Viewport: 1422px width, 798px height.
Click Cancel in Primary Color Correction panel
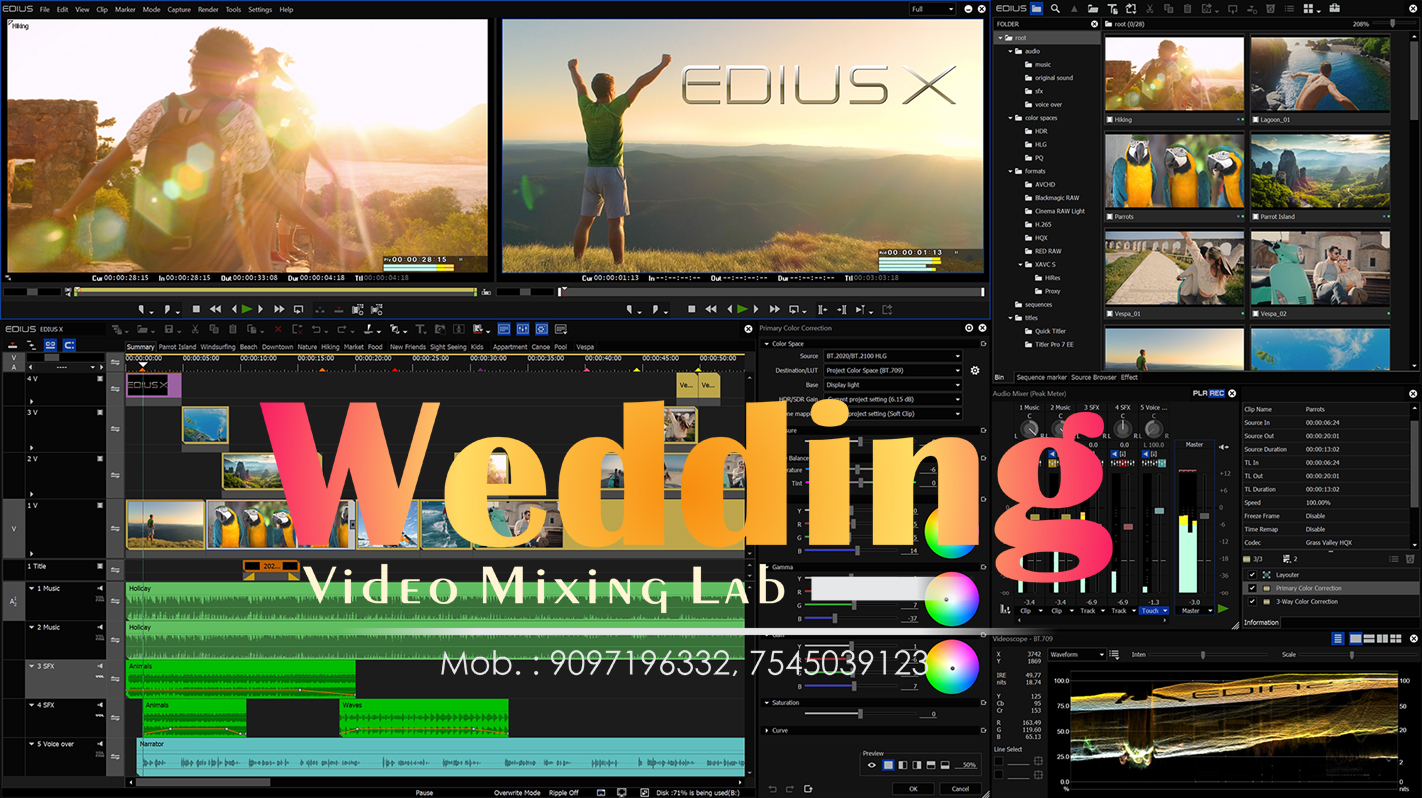(x=959, y=788)
